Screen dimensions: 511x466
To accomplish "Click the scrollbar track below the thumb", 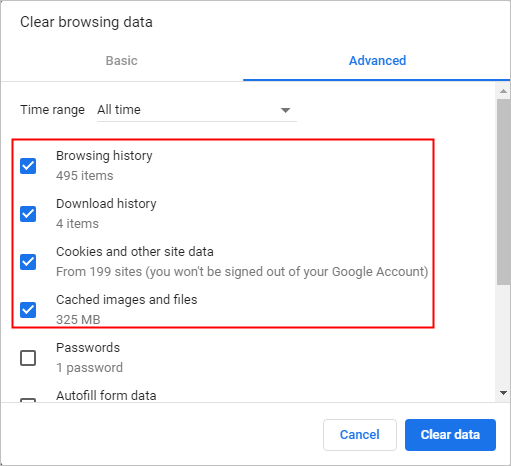I will (503, 335).
